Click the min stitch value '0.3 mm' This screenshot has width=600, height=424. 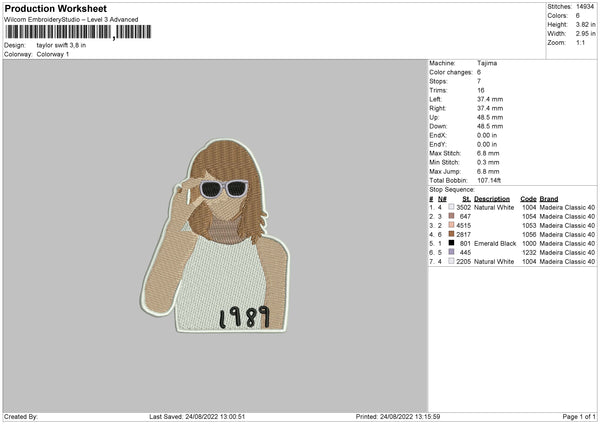488,162
